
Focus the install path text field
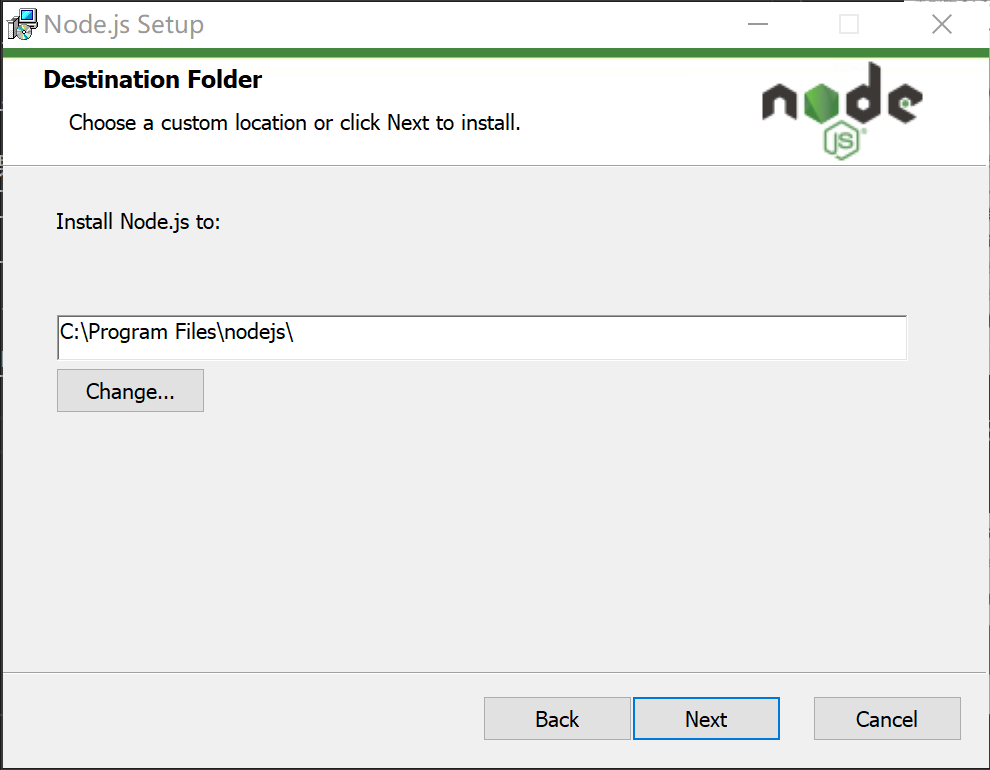[482, 338]
